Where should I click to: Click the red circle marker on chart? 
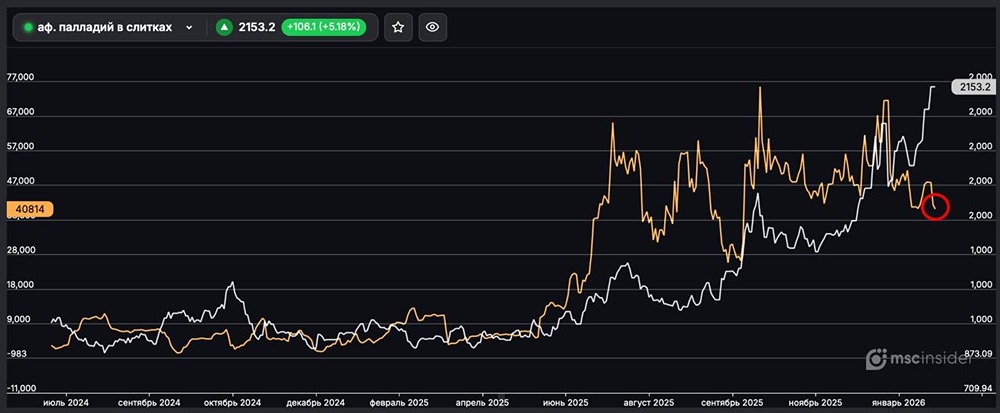point(935,207)
